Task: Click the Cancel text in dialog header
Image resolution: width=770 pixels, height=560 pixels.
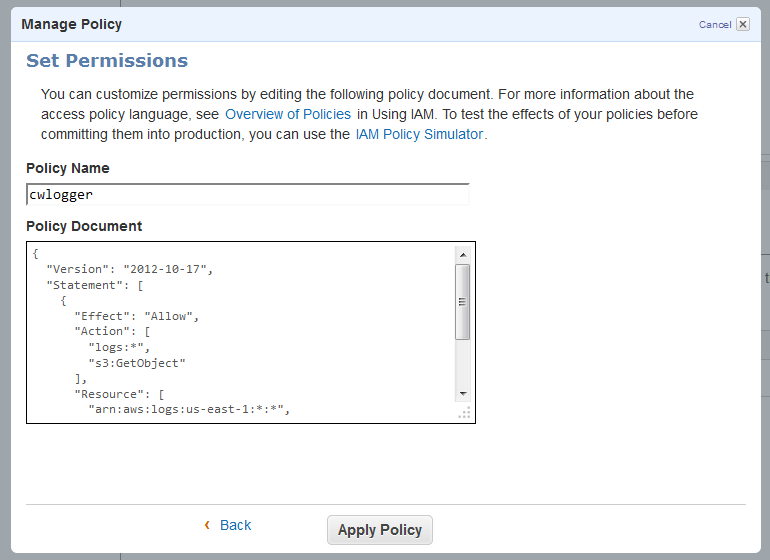Action: pos(715,25)
